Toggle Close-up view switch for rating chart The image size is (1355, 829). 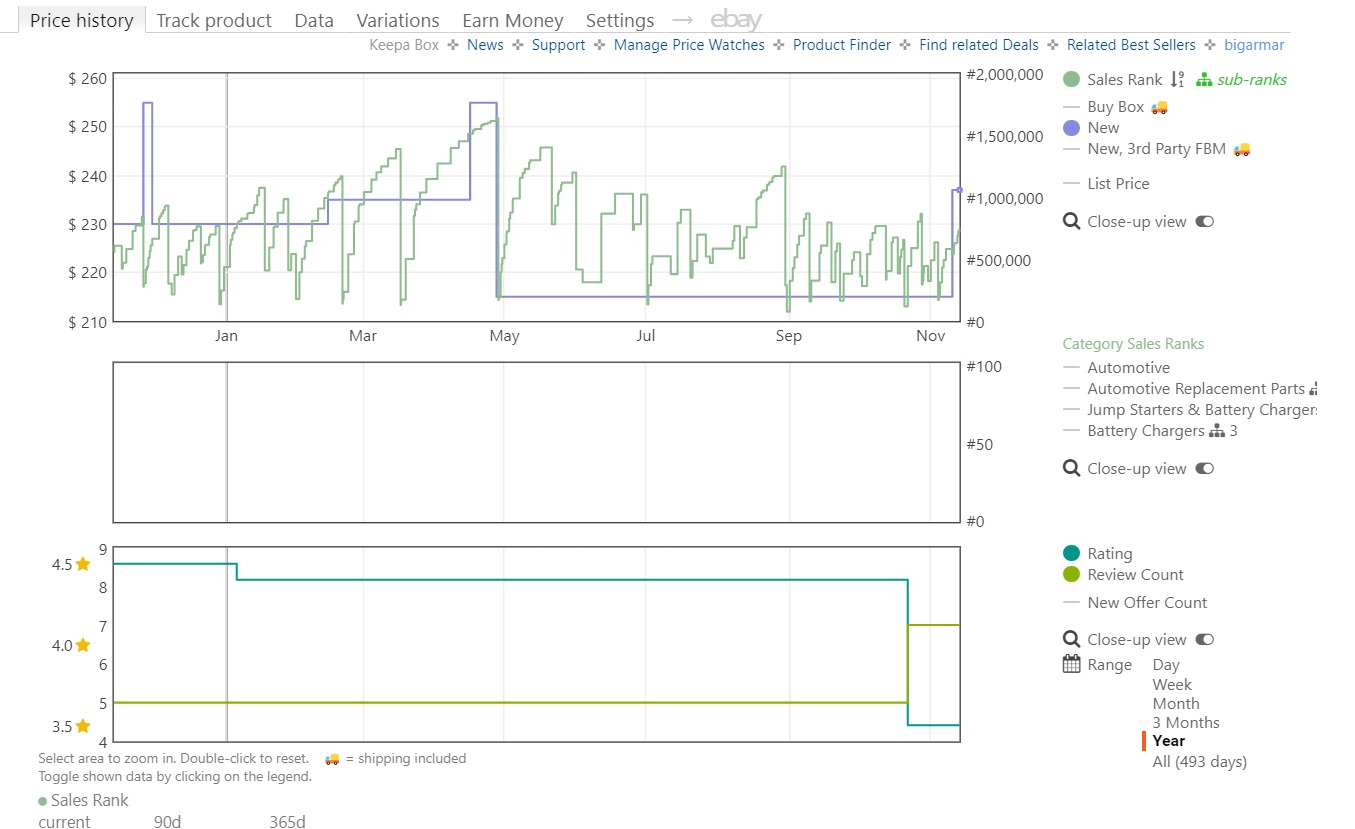point(1205,640)
